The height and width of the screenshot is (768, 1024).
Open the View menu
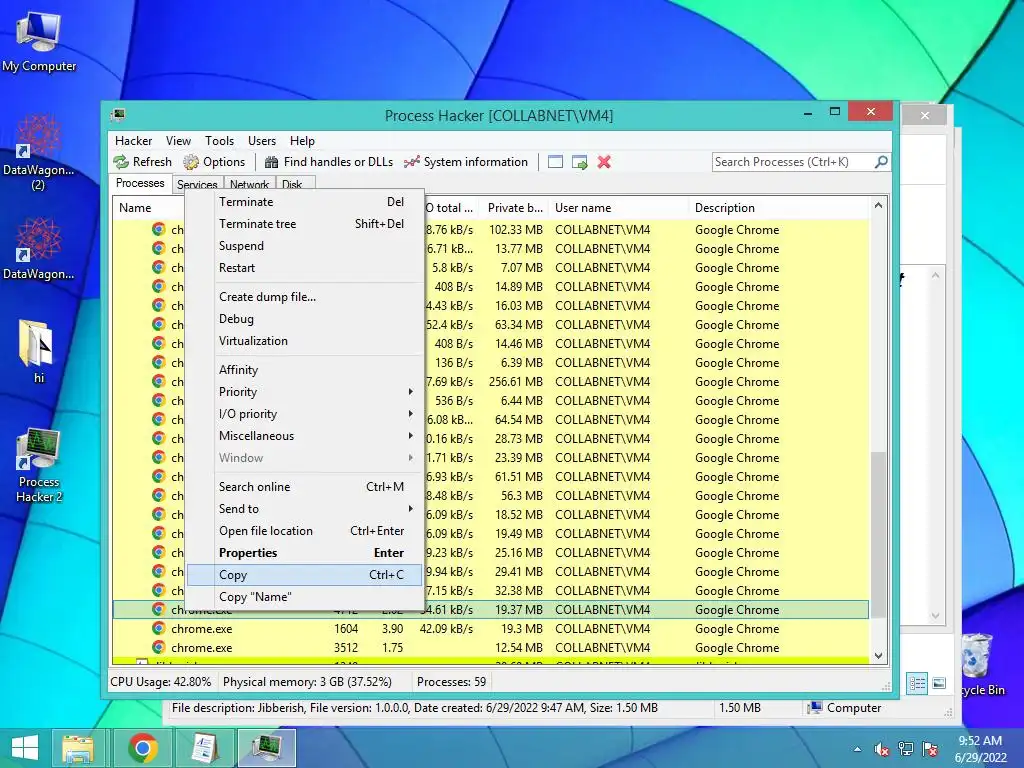pos(178,140)
